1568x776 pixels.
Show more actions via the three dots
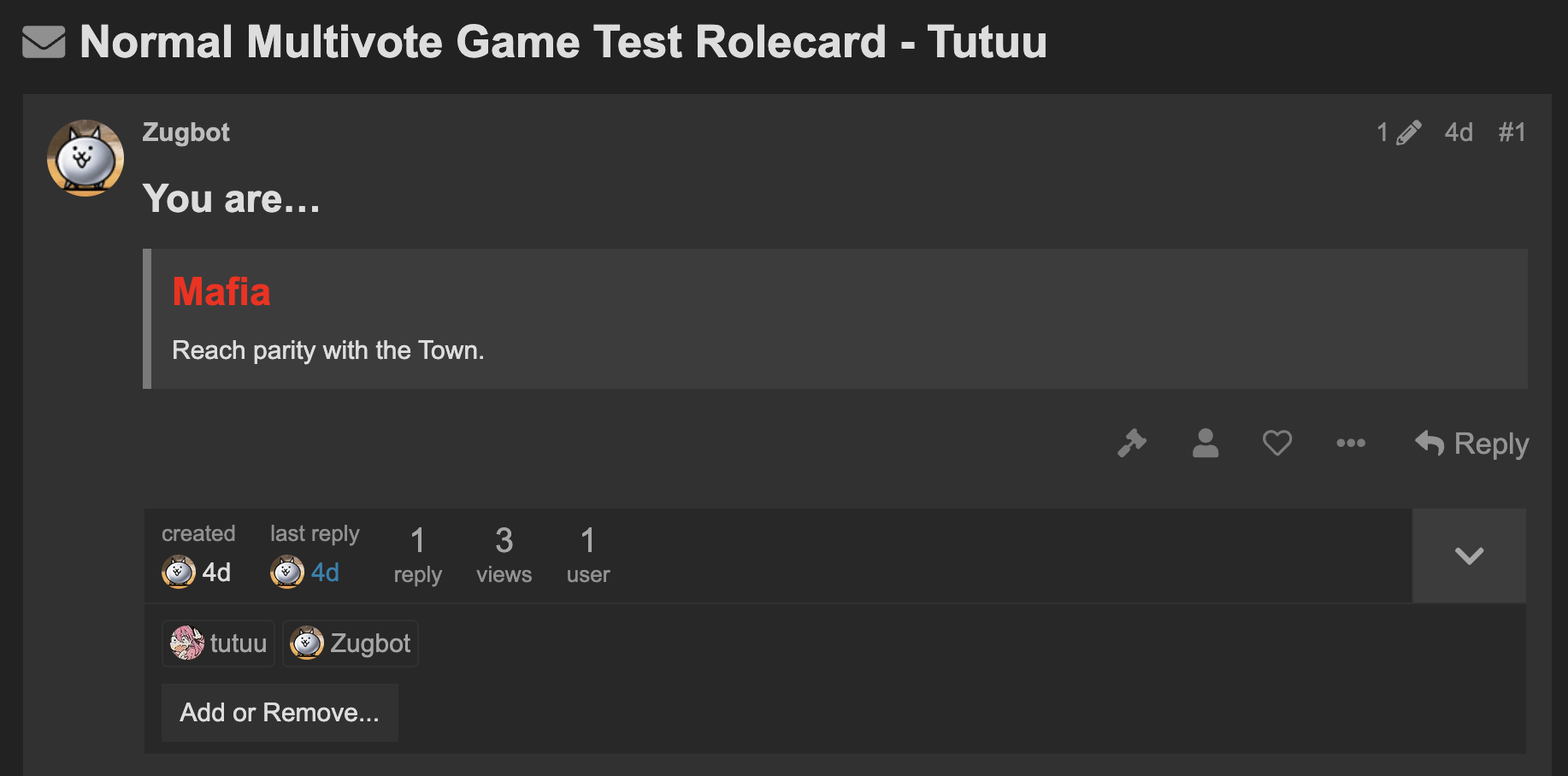tap(1351, 443)
